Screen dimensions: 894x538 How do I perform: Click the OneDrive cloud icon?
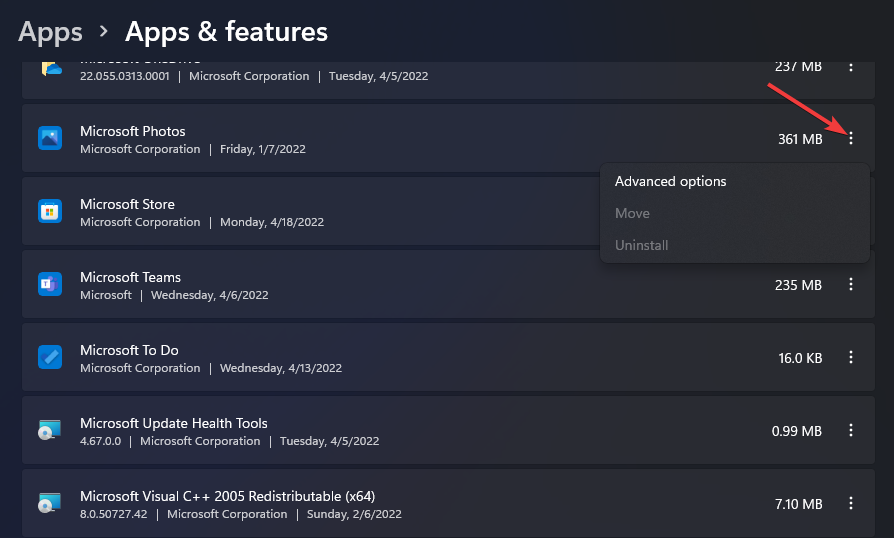point(50,68)
